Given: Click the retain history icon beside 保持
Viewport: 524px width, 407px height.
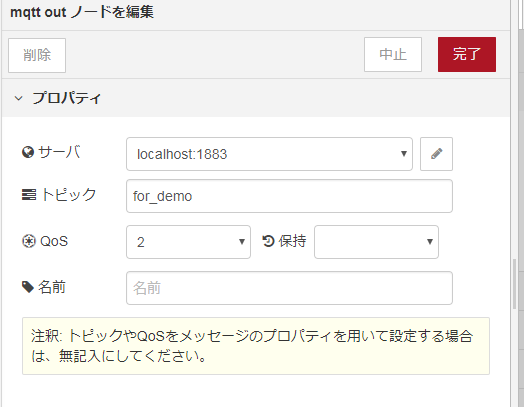Looking at the screenshot, I should pyautogui.click(x=268, y=241).
